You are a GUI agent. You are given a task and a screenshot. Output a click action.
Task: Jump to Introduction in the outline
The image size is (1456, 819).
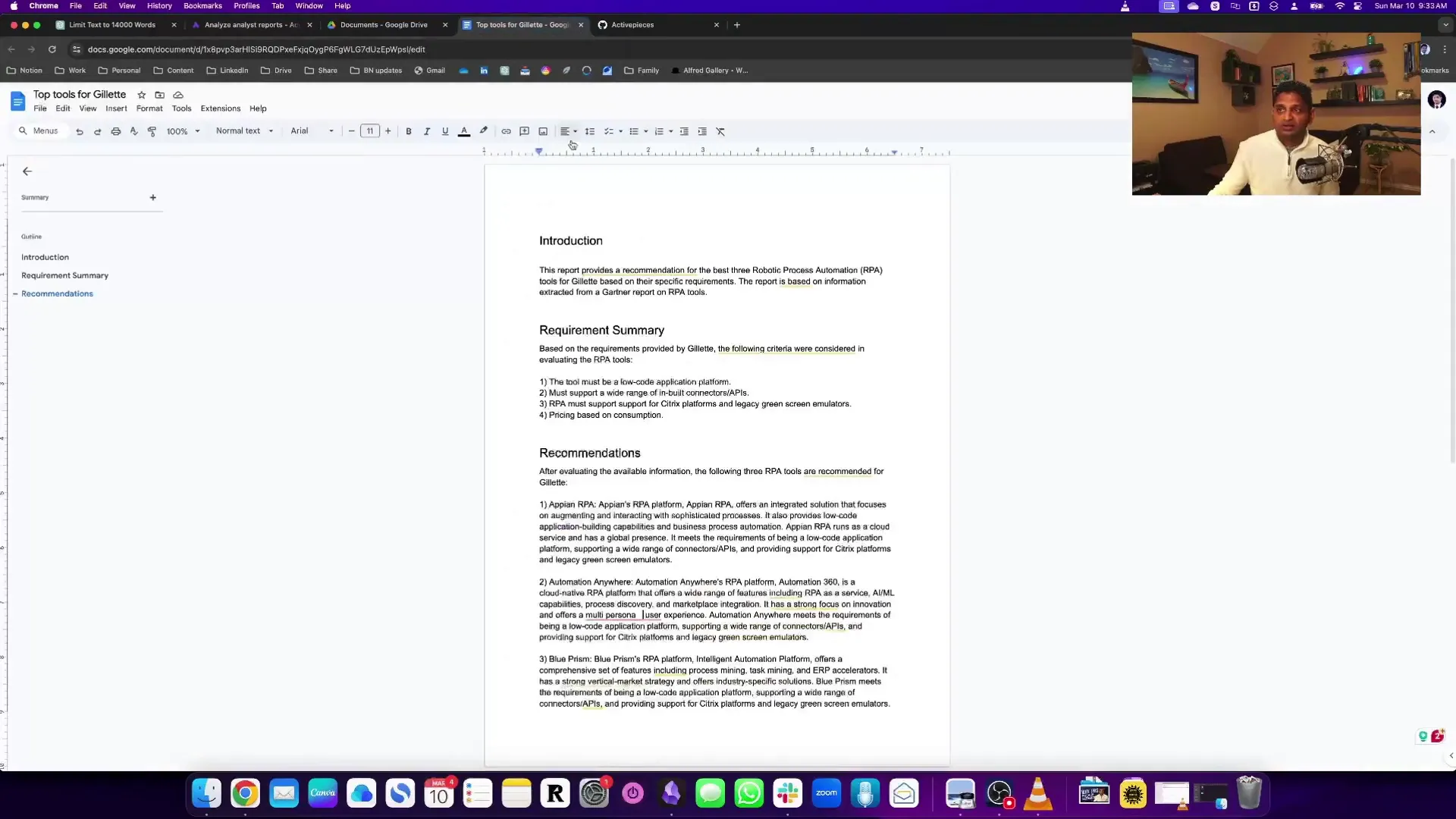[x=45, y=257]
